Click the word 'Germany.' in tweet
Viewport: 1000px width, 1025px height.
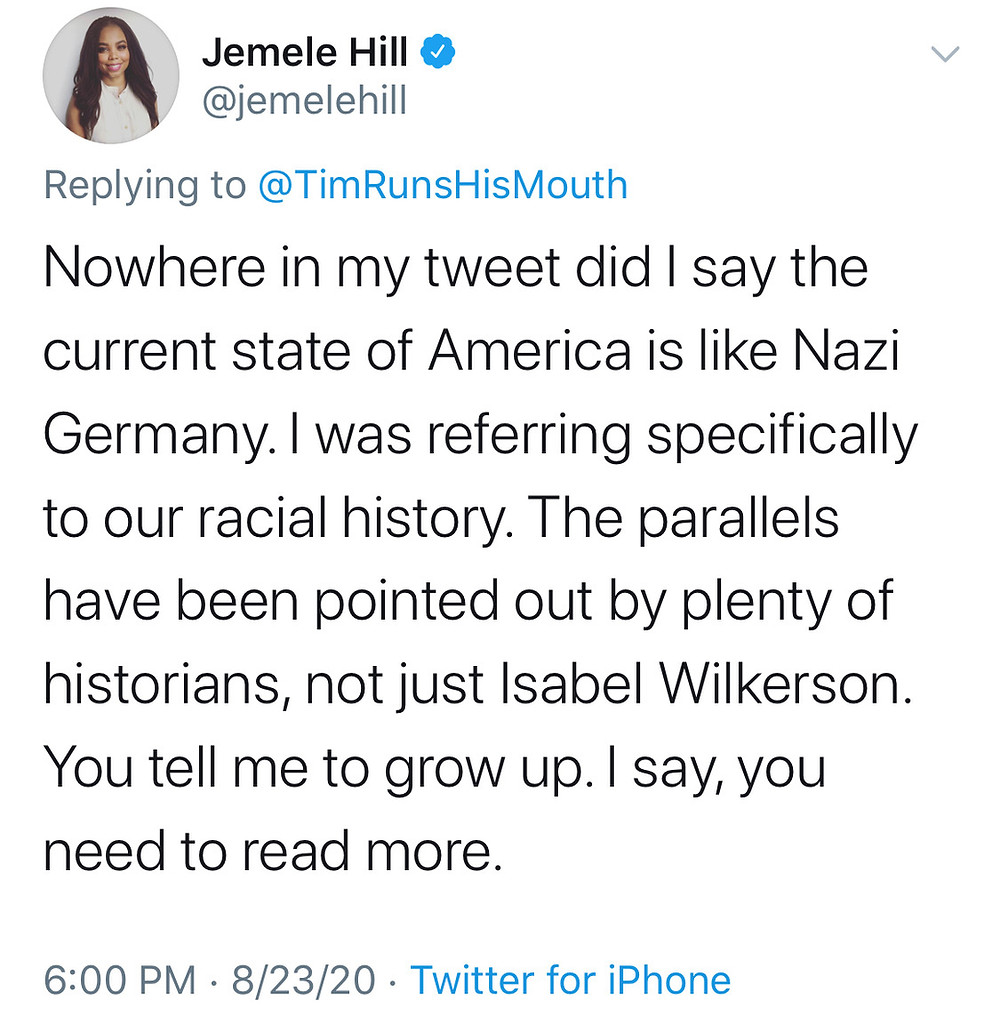pyautogui.click(x=158, y=435)
